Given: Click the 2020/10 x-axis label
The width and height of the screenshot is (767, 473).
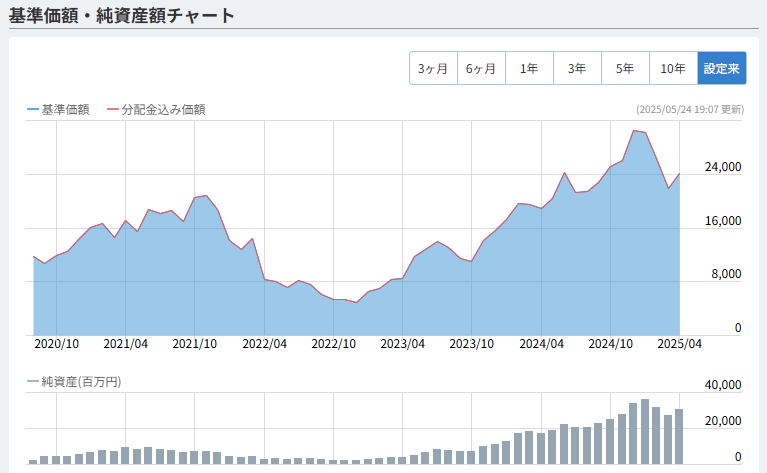Looking at the screenshot, I should [x=56, y=344].
